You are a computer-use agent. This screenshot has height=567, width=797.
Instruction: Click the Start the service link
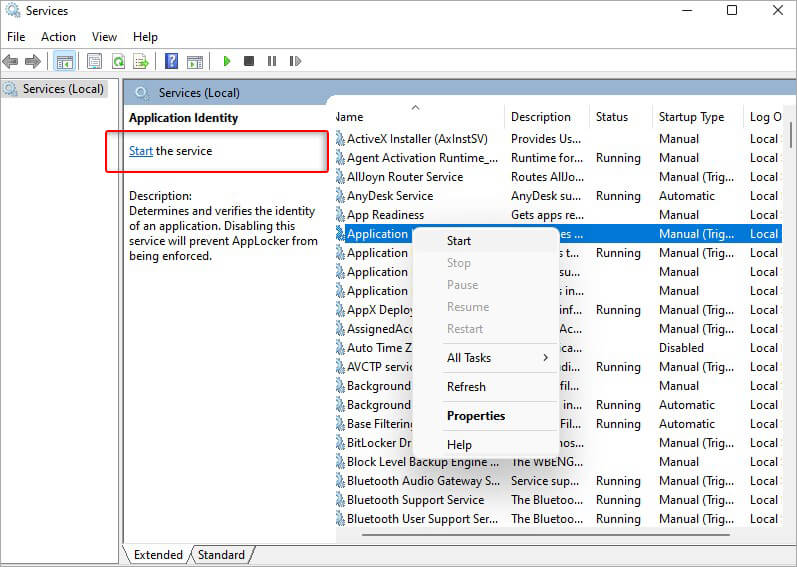point(141,151)
